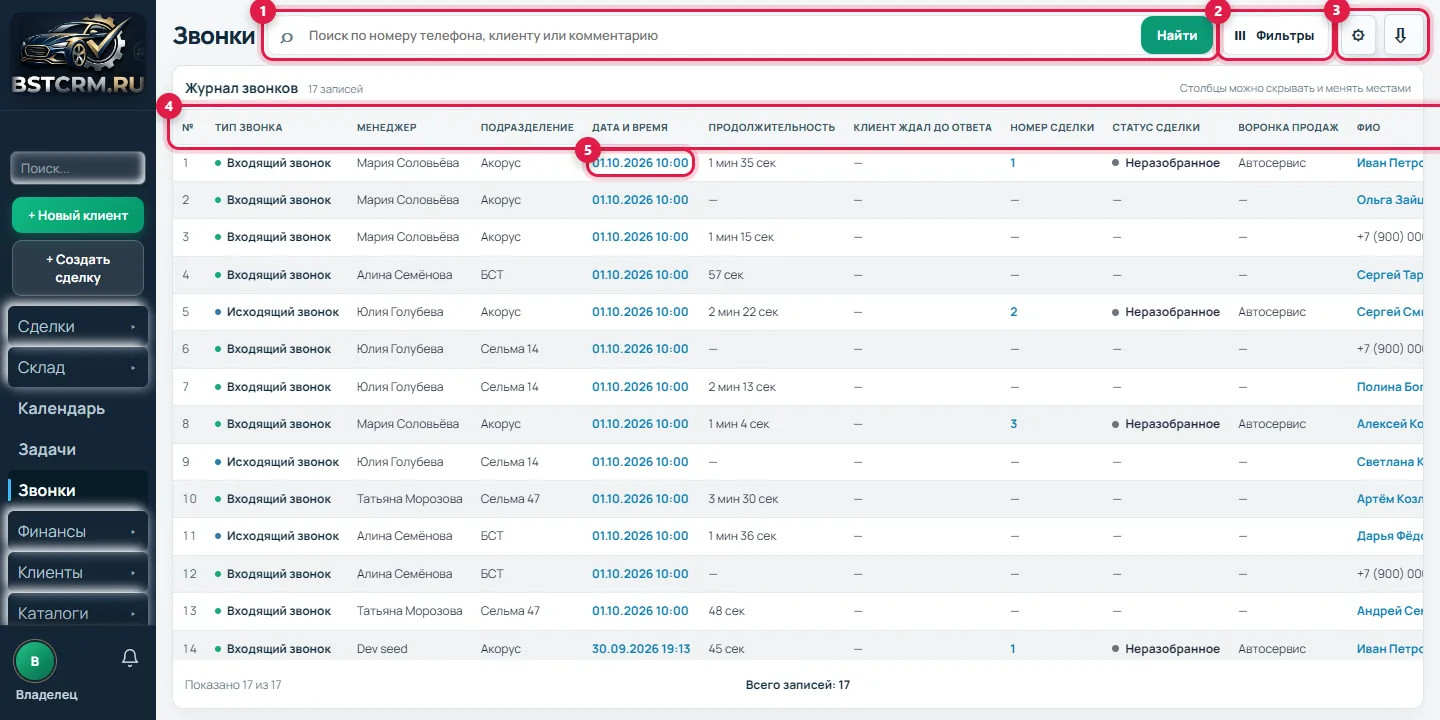Click the "Dev seed" manager cell
The width and height of the screenshot is (1440, 720).
click(x=382, y=649)
